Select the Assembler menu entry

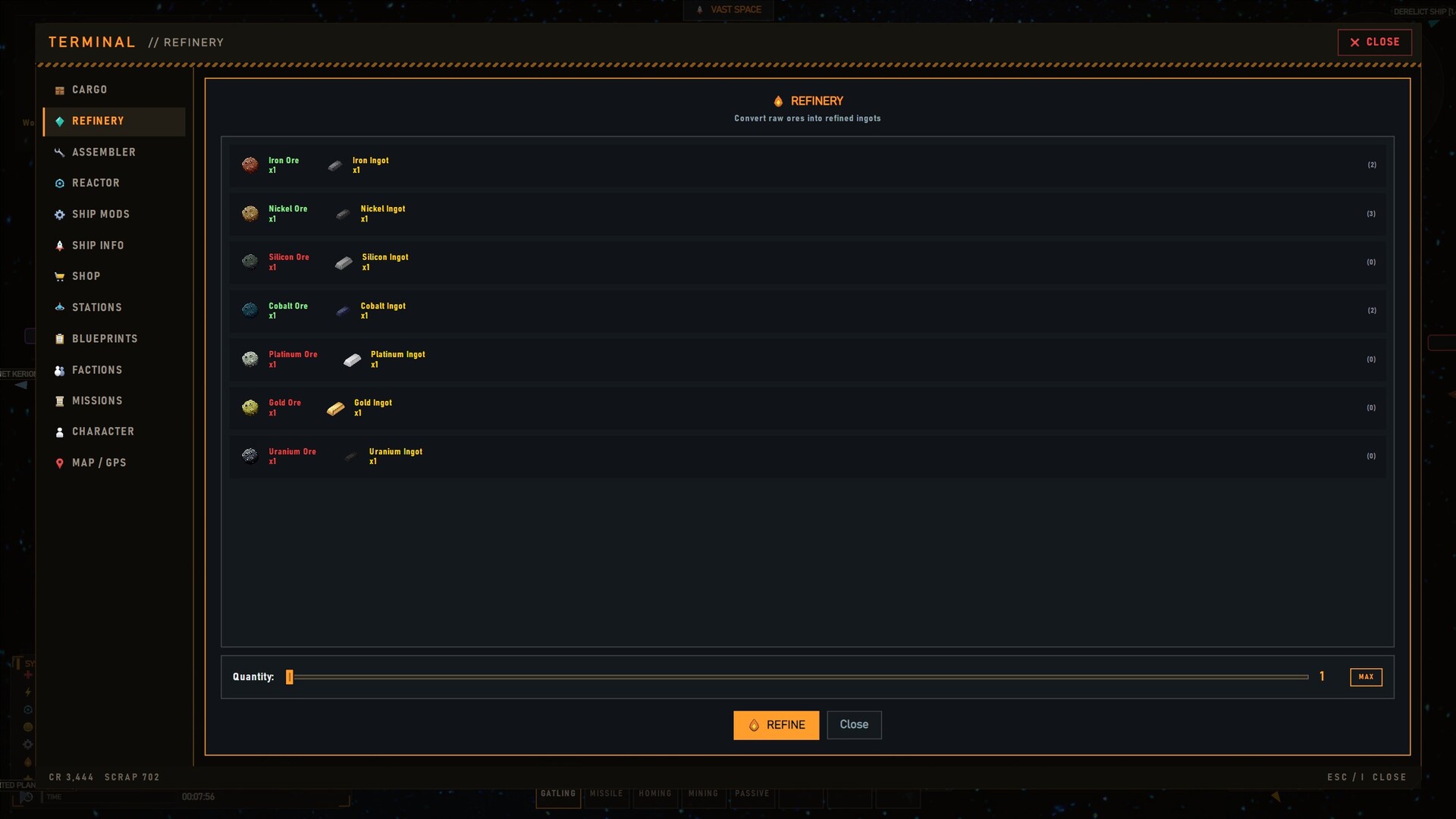[114, 152]
